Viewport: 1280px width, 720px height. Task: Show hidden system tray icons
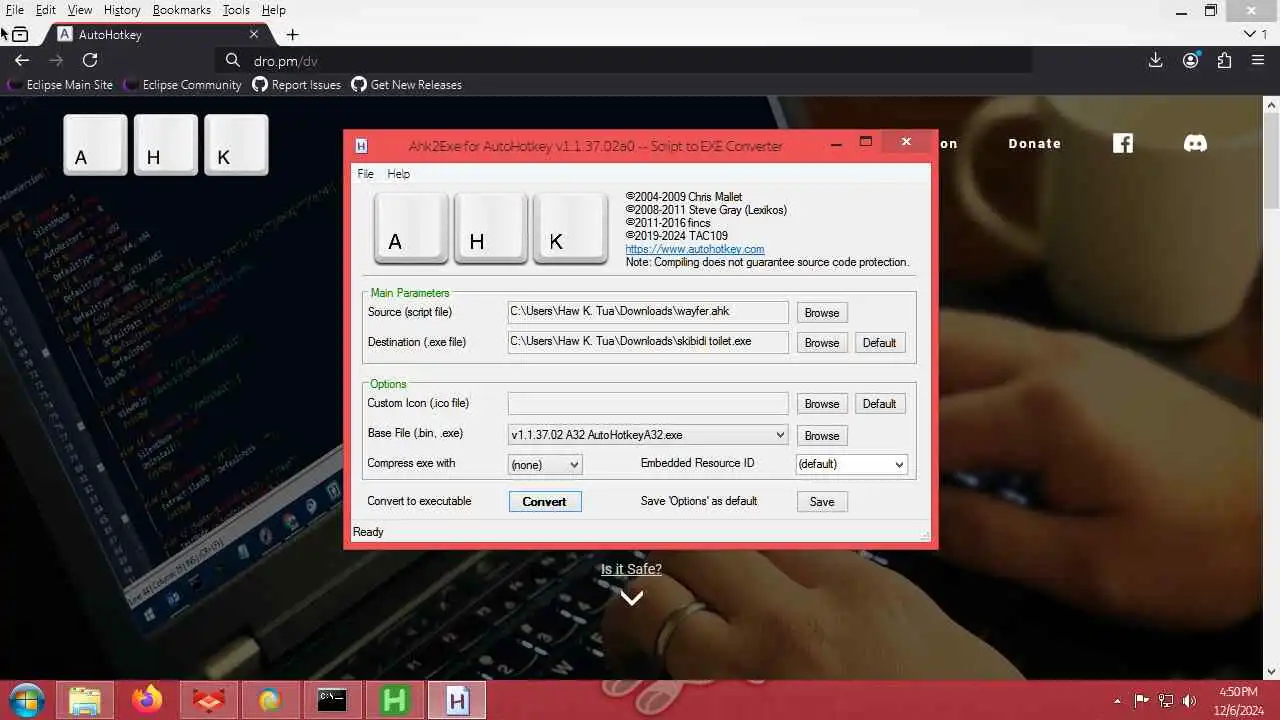(1118, 701)
